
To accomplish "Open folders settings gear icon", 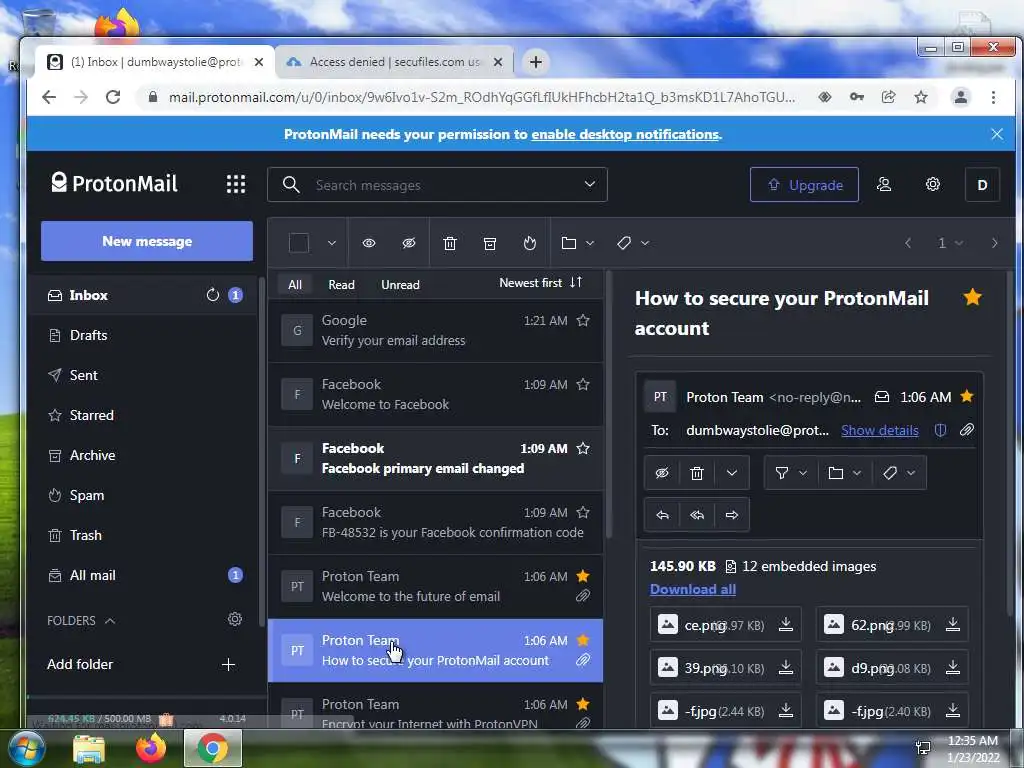I will 235,619.
